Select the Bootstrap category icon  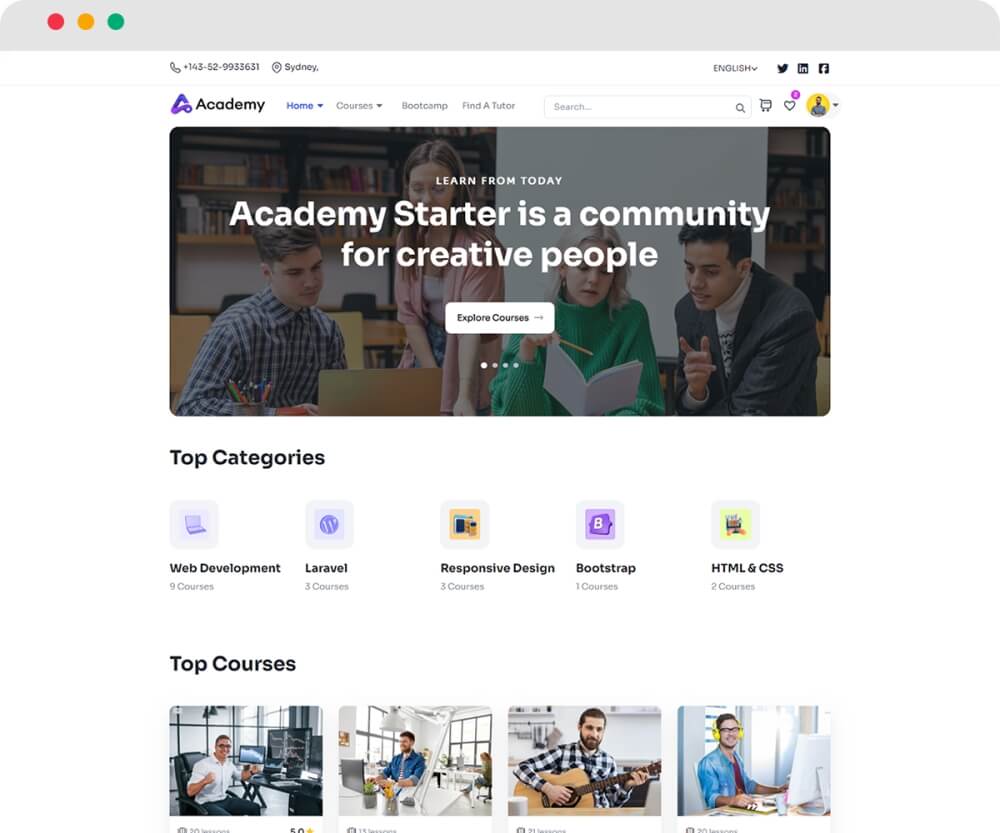[x=600, y=524]
